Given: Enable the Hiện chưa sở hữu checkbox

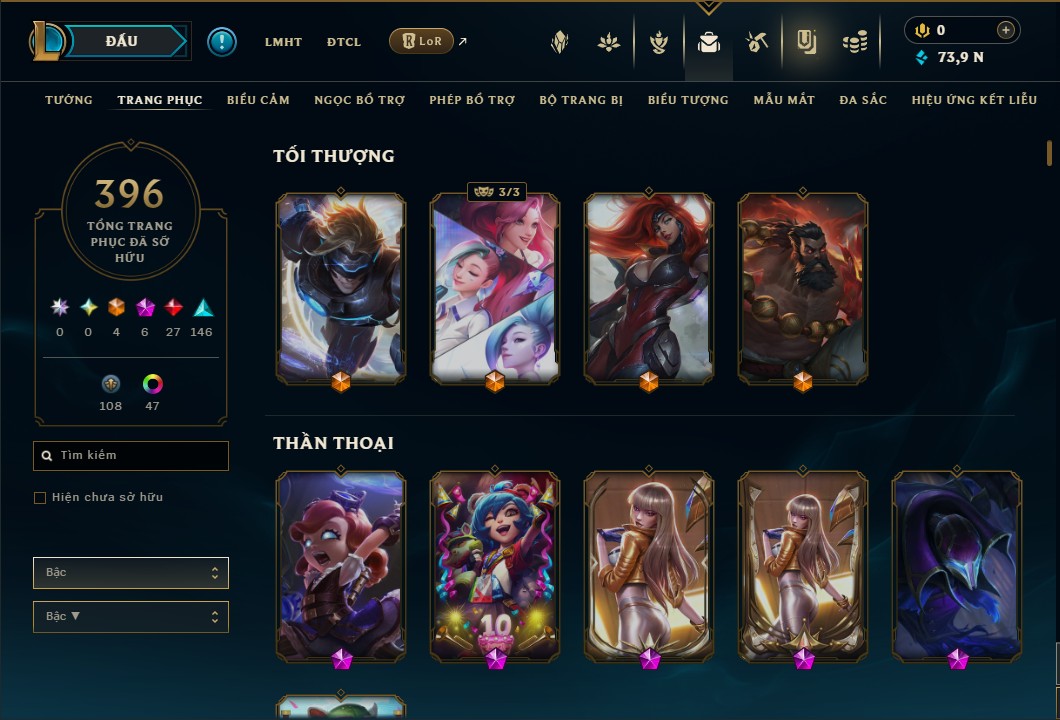Looking at the screenshot, I should click(x=40, y=498).
